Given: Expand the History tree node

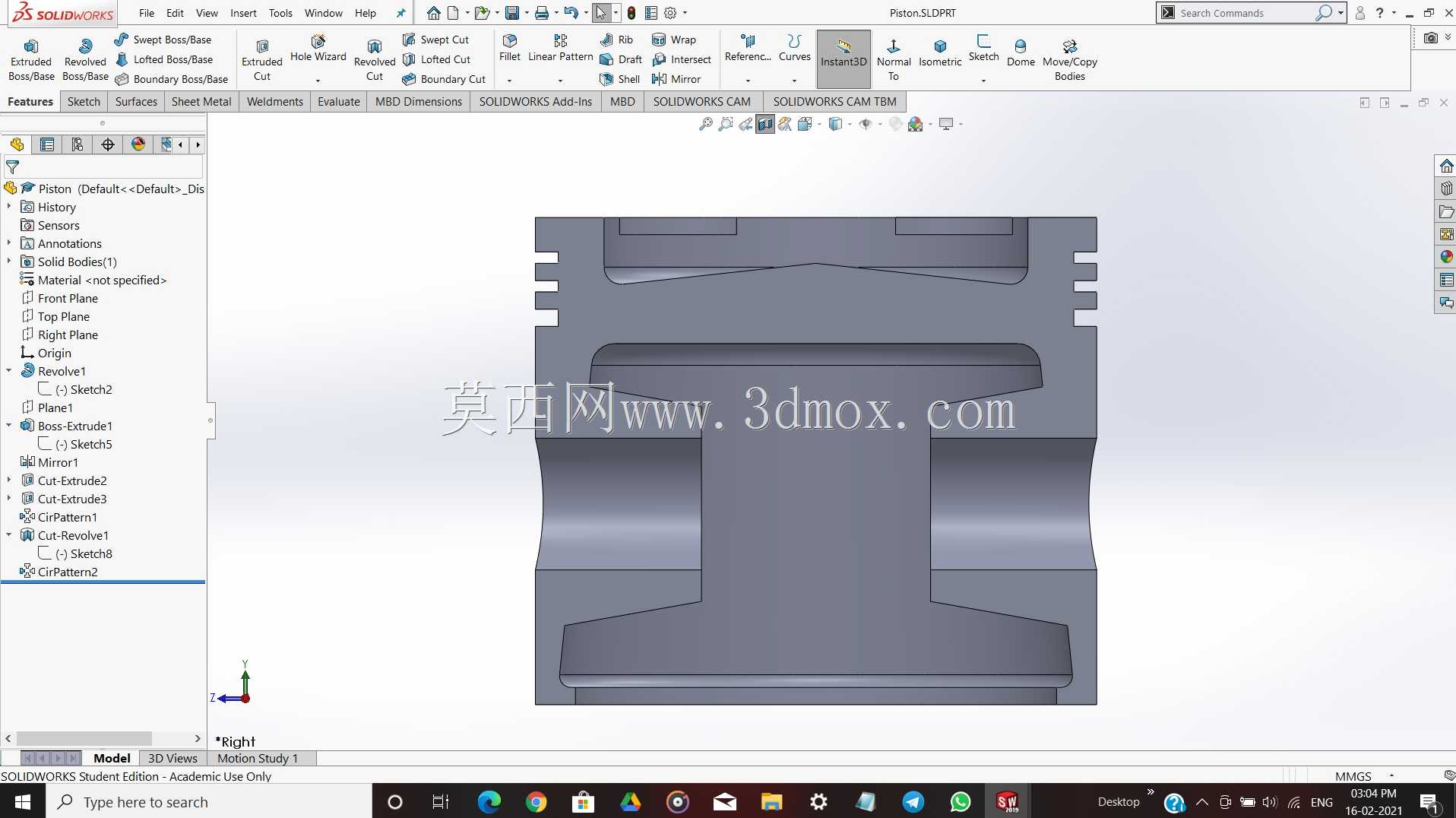Looking at the screenshot, I should 9,207.
